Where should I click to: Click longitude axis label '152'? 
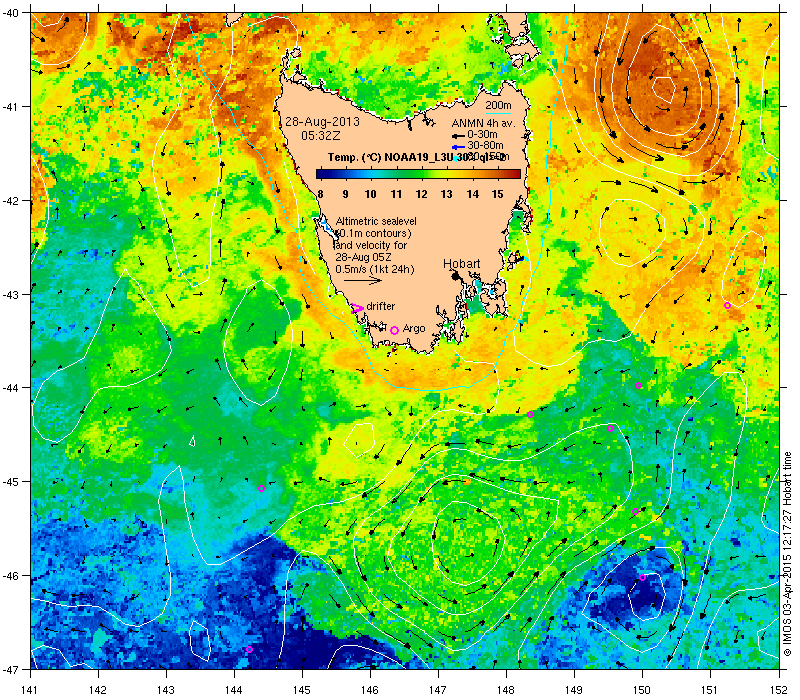coord(779,690)
